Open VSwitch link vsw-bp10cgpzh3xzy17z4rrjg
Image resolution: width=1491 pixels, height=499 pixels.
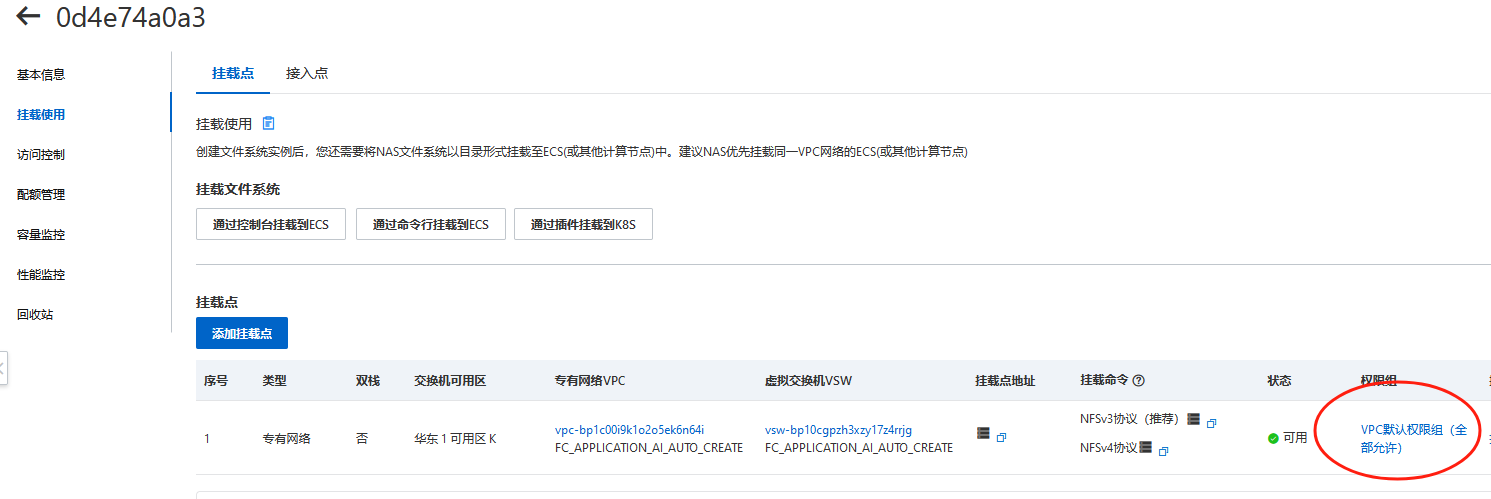839,430
